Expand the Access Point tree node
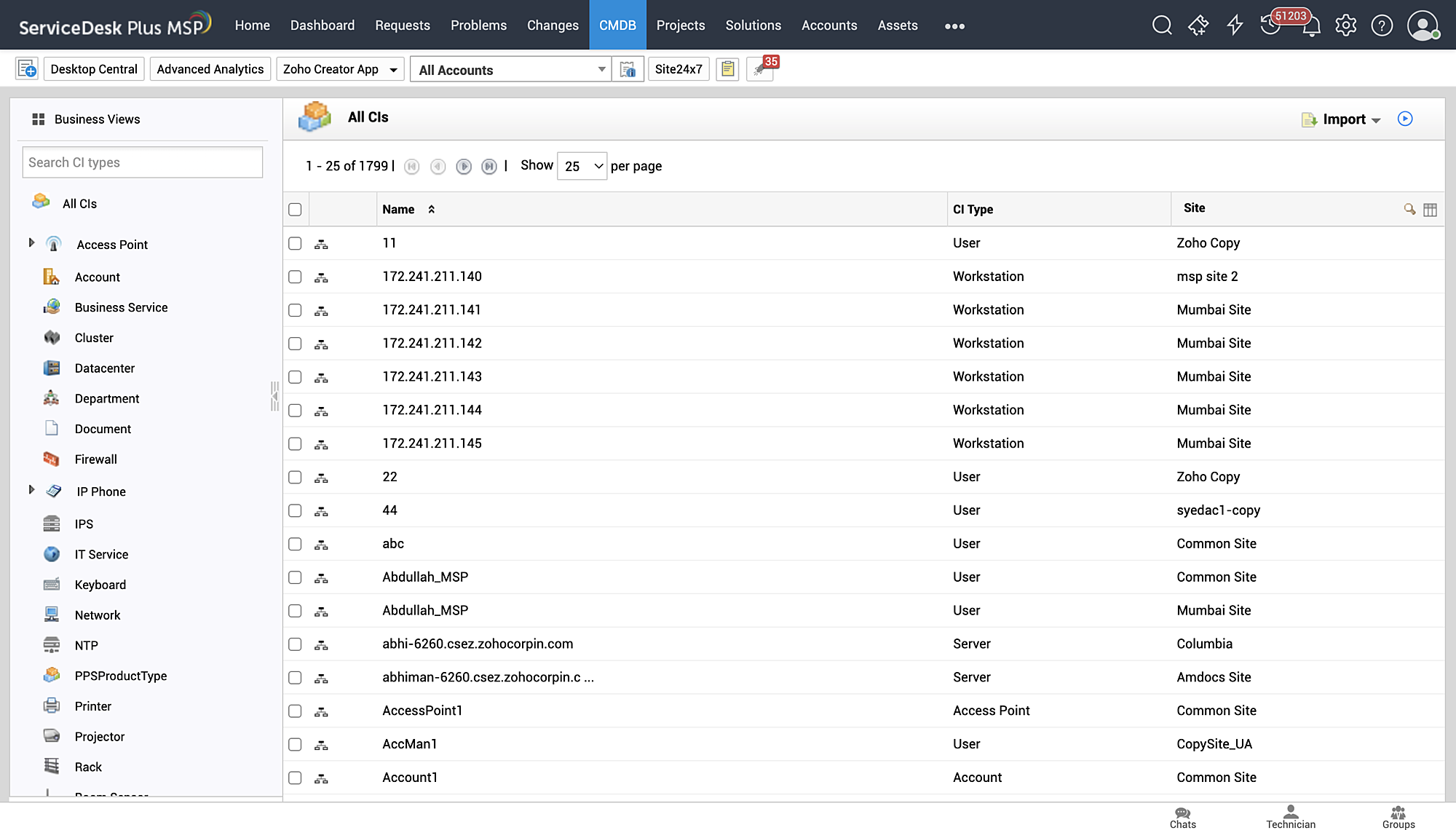1456x830 pixels. tap(31, 243)
